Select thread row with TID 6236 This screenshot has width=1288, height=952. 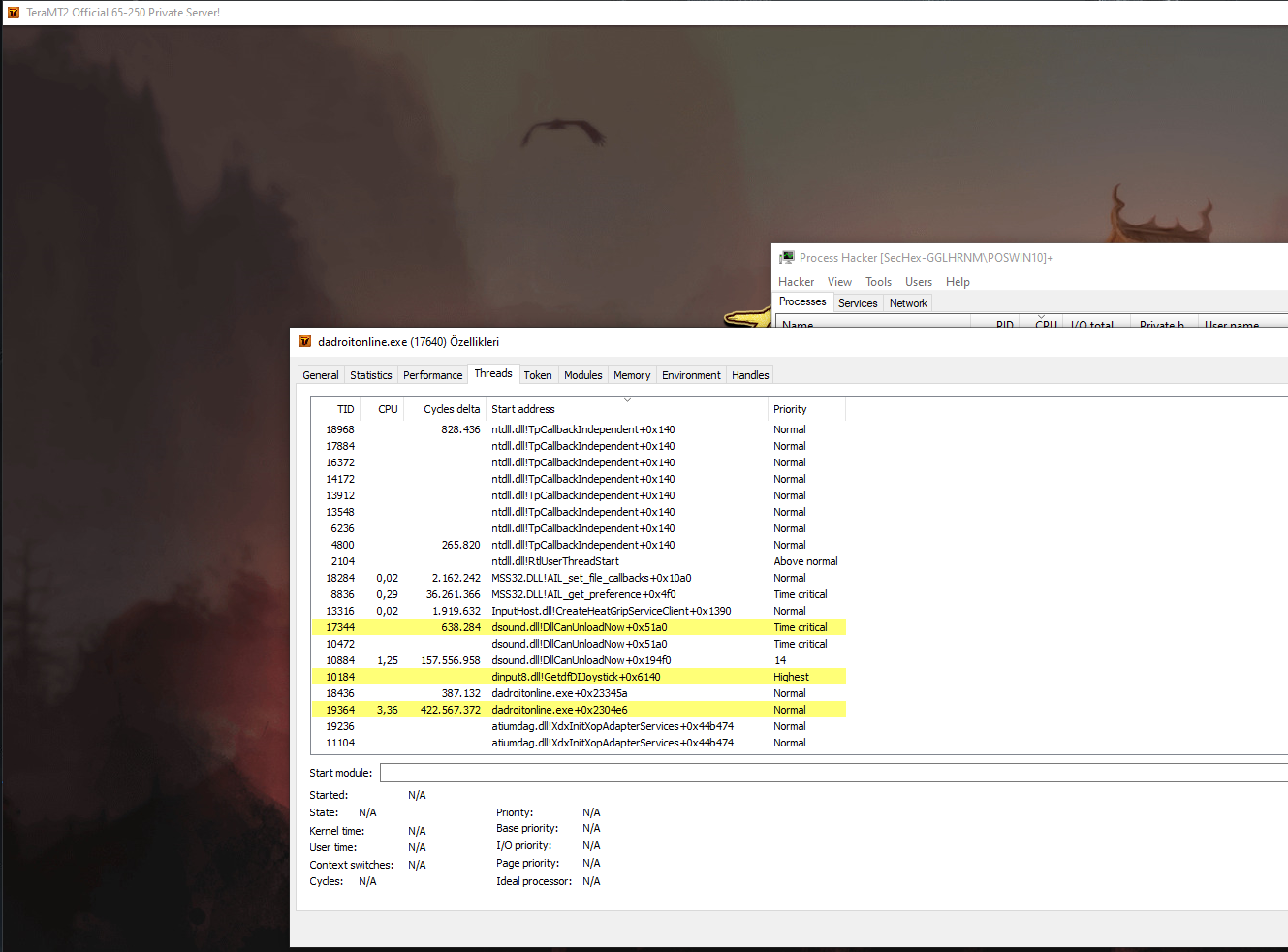[579, 528]
